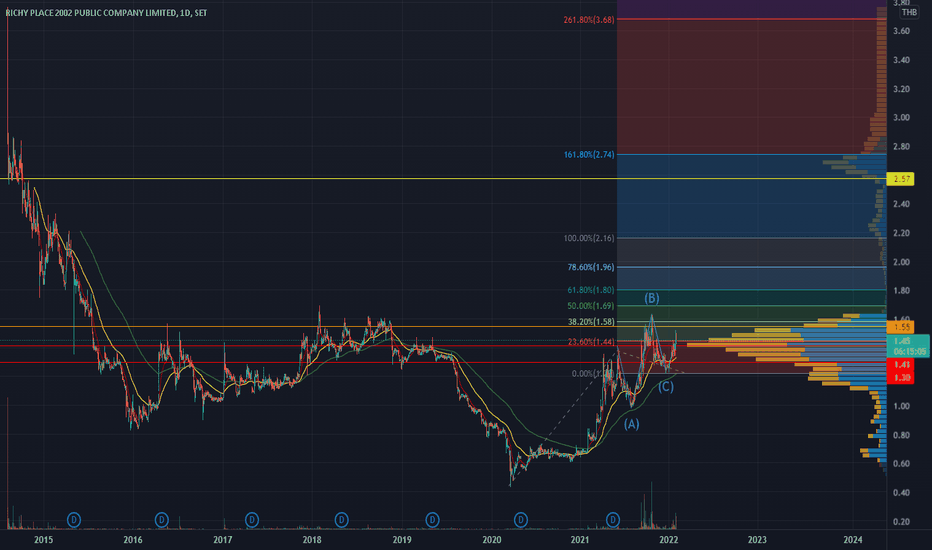Click the dividend D marker in 2016

pyautogui.click(x=162, y=520)
